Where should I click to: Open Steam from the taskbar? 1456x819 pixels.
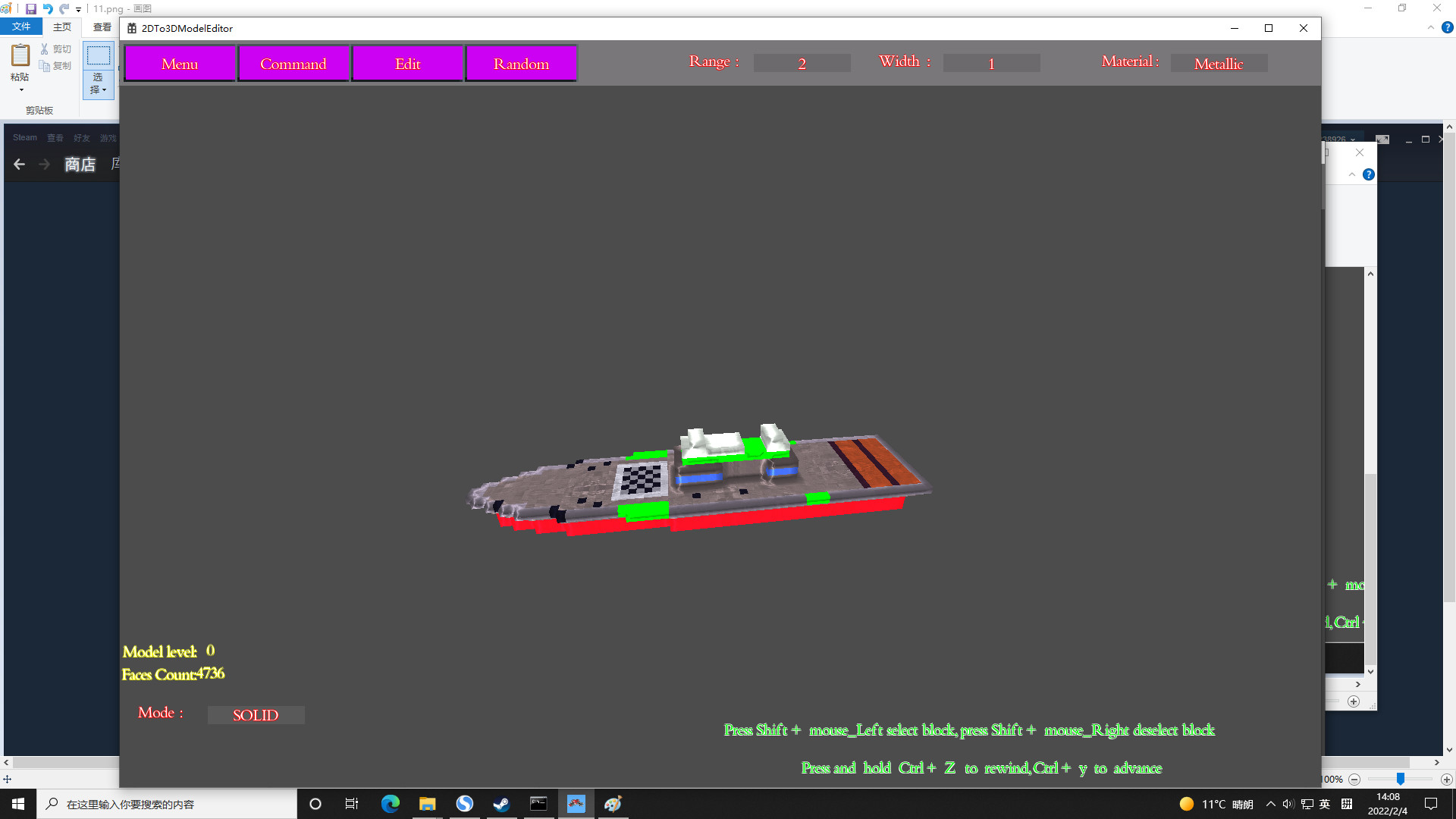tap(501, 804)
